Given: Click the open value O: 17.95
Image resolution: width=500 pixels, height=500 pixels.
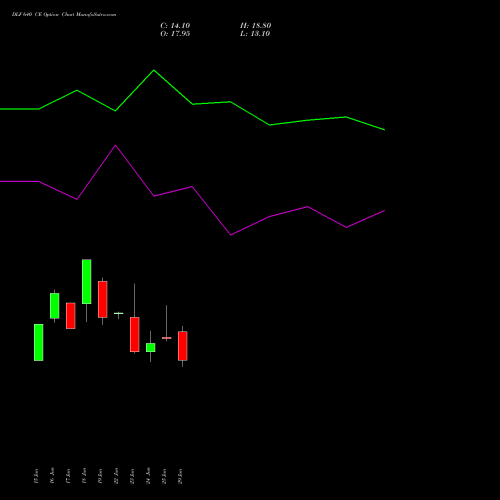Looking at the screenshot, I should 175,34.
